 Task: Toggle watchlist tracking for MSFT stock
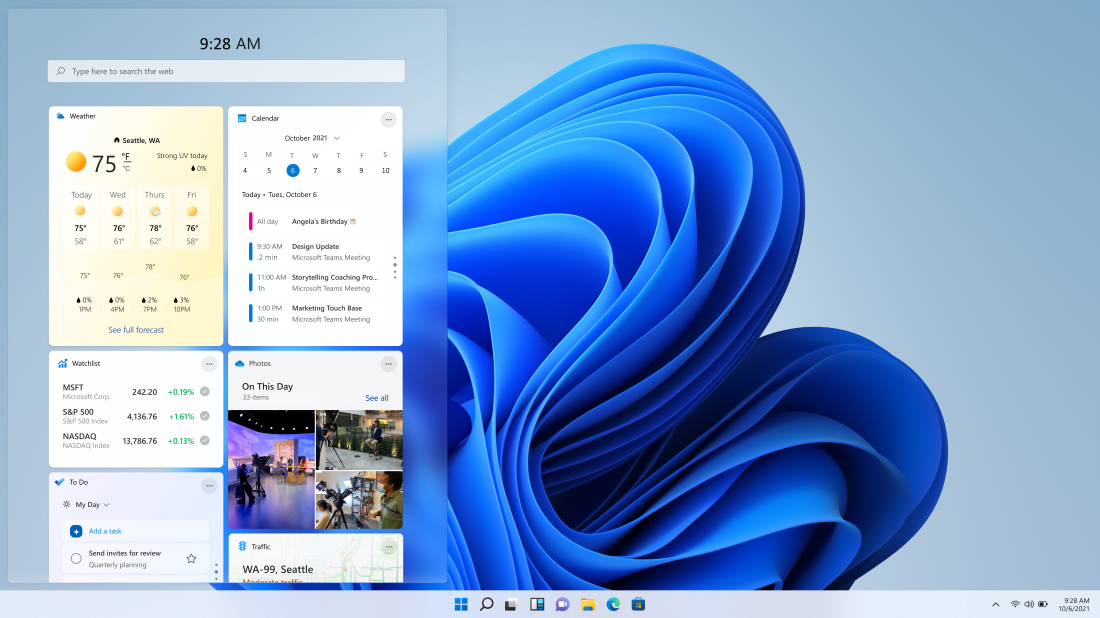[x=206, y=392]
